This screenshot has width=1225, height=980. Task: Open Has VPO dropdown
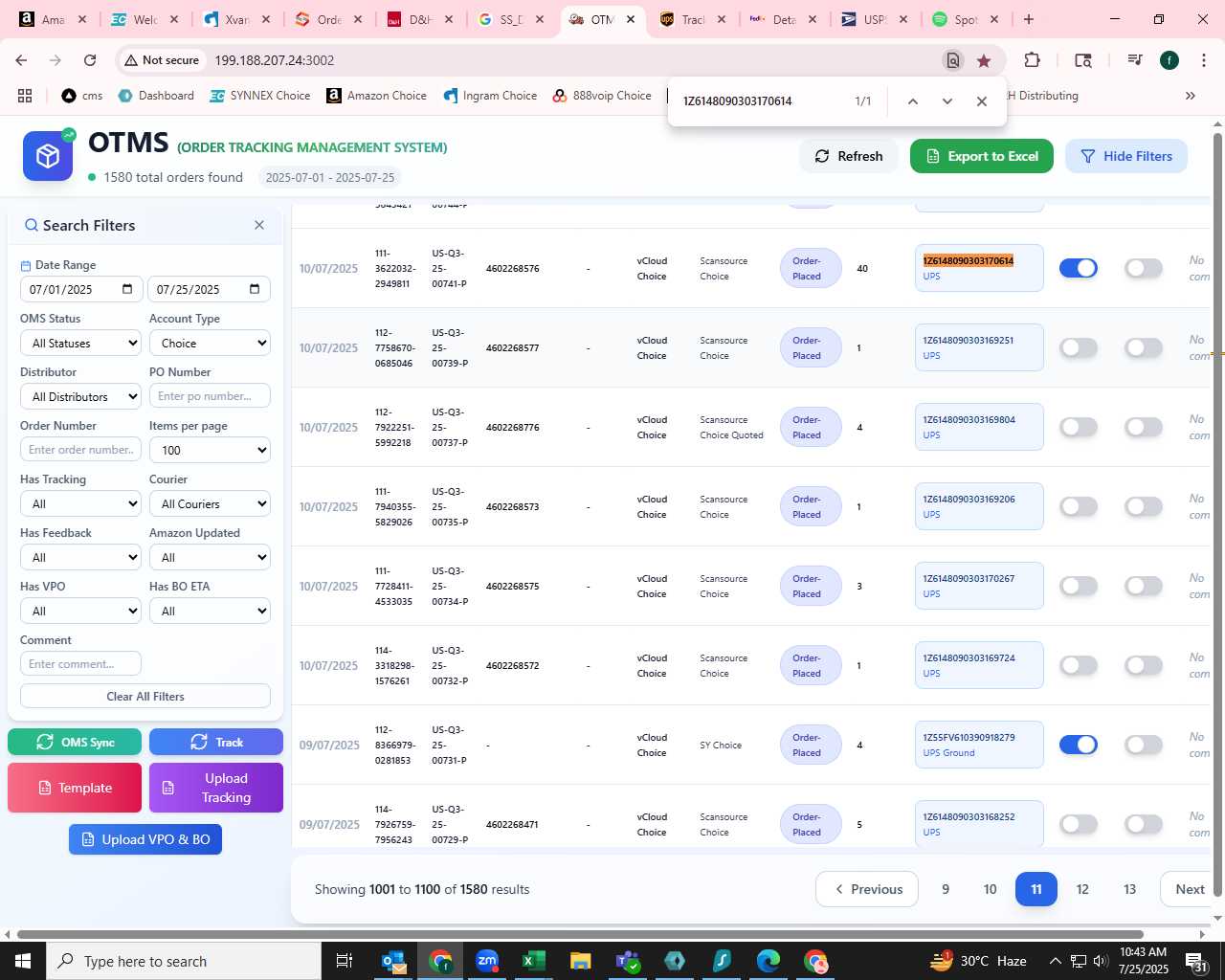(x=80, y=611)
